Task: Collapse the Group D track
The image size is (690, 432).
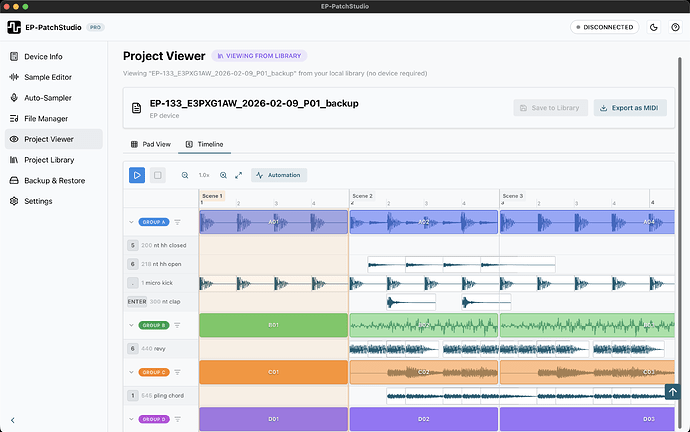Action: pyautogui.click(x=132, y=419)
